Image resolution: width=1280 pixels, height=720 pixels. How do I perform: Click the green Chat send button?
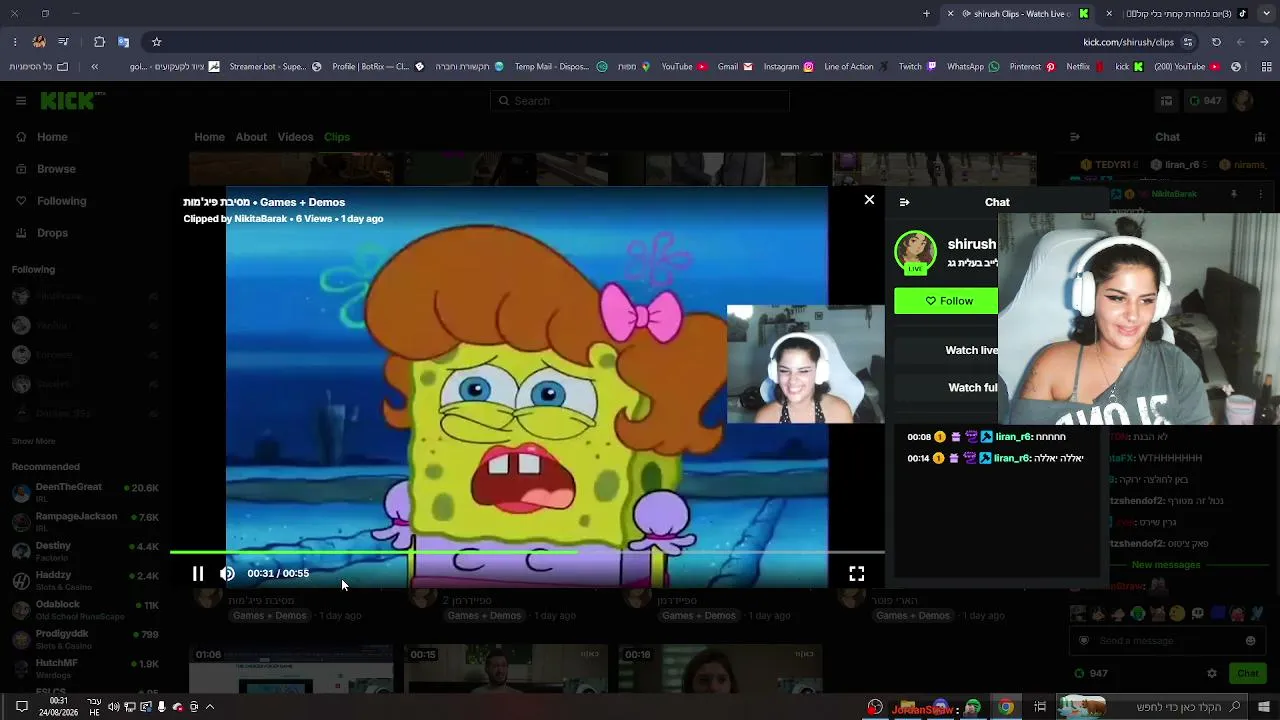pyautogui.click(x=1247, y=673)
